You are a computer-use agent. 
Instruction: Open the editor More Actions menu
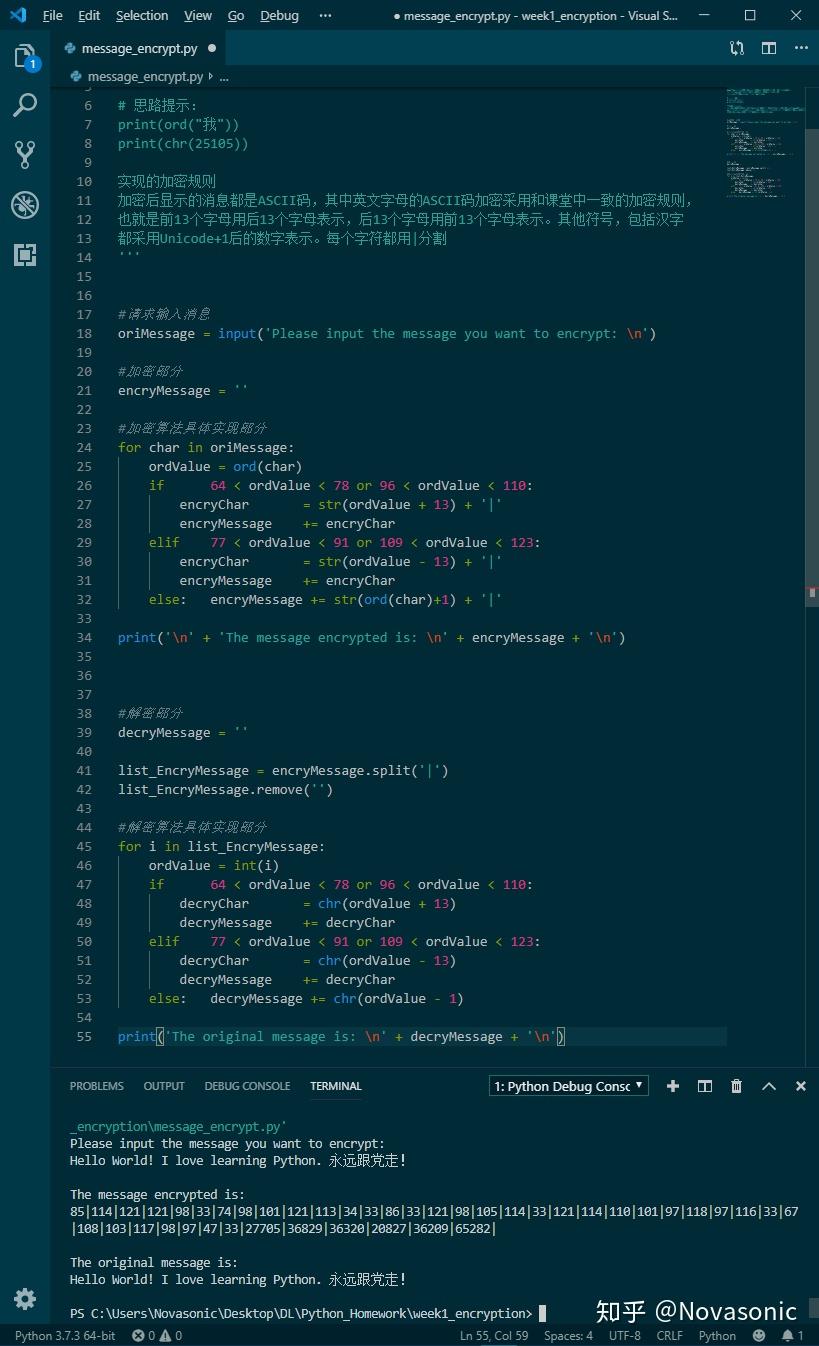pyautogui.click(x=801, y=48)
